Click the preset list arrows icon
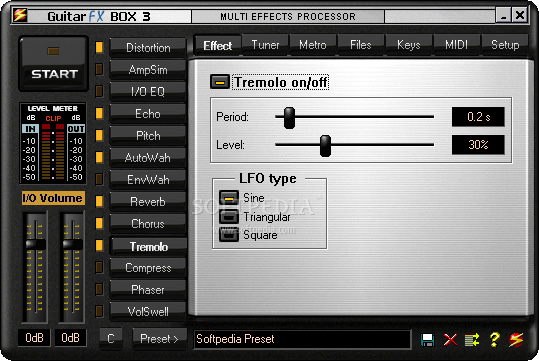This screenshot has width=539, height=361. pos(472,340)
